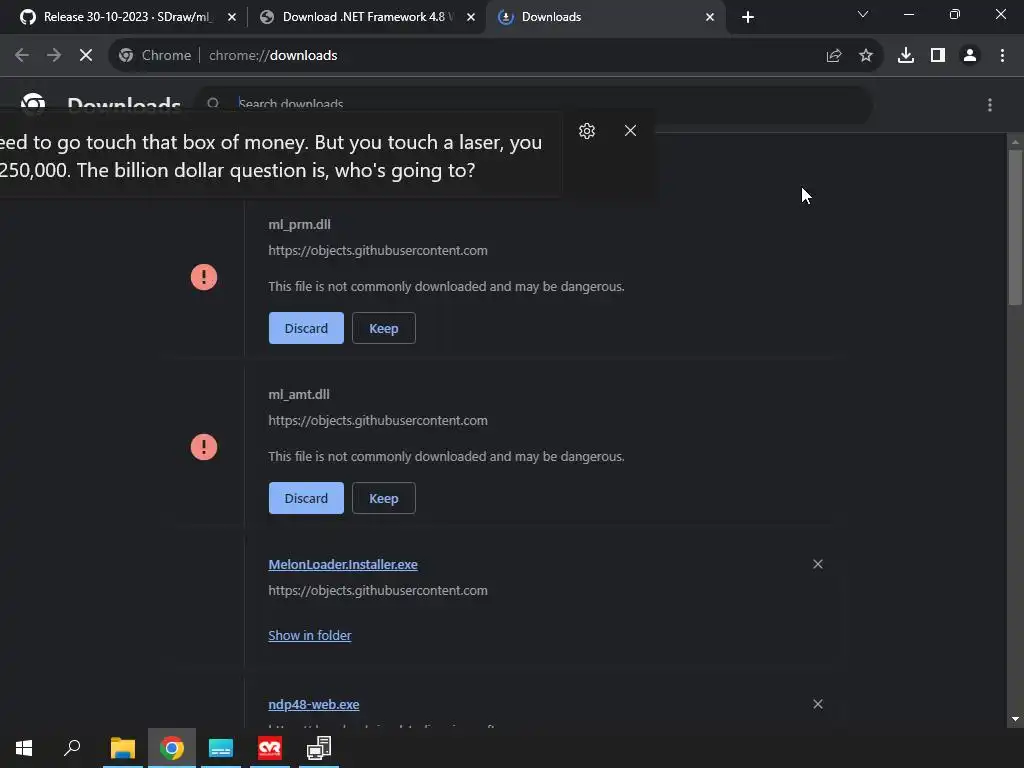
Task: Open the teal window app in taskbar
Action: click(x=221, y=748)
